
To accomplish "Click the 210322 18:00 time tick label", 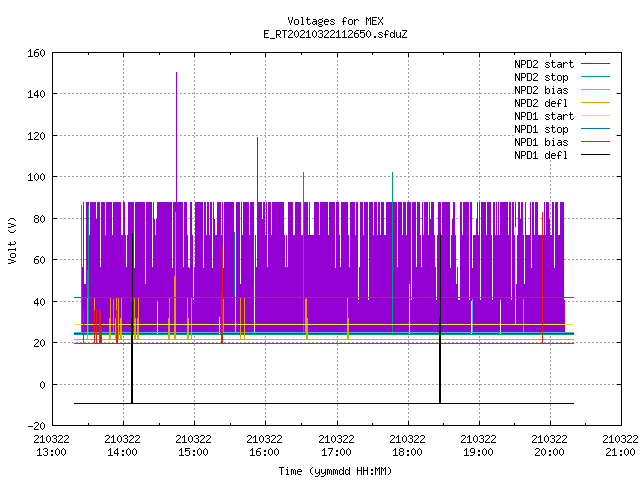I will point(407,446).
